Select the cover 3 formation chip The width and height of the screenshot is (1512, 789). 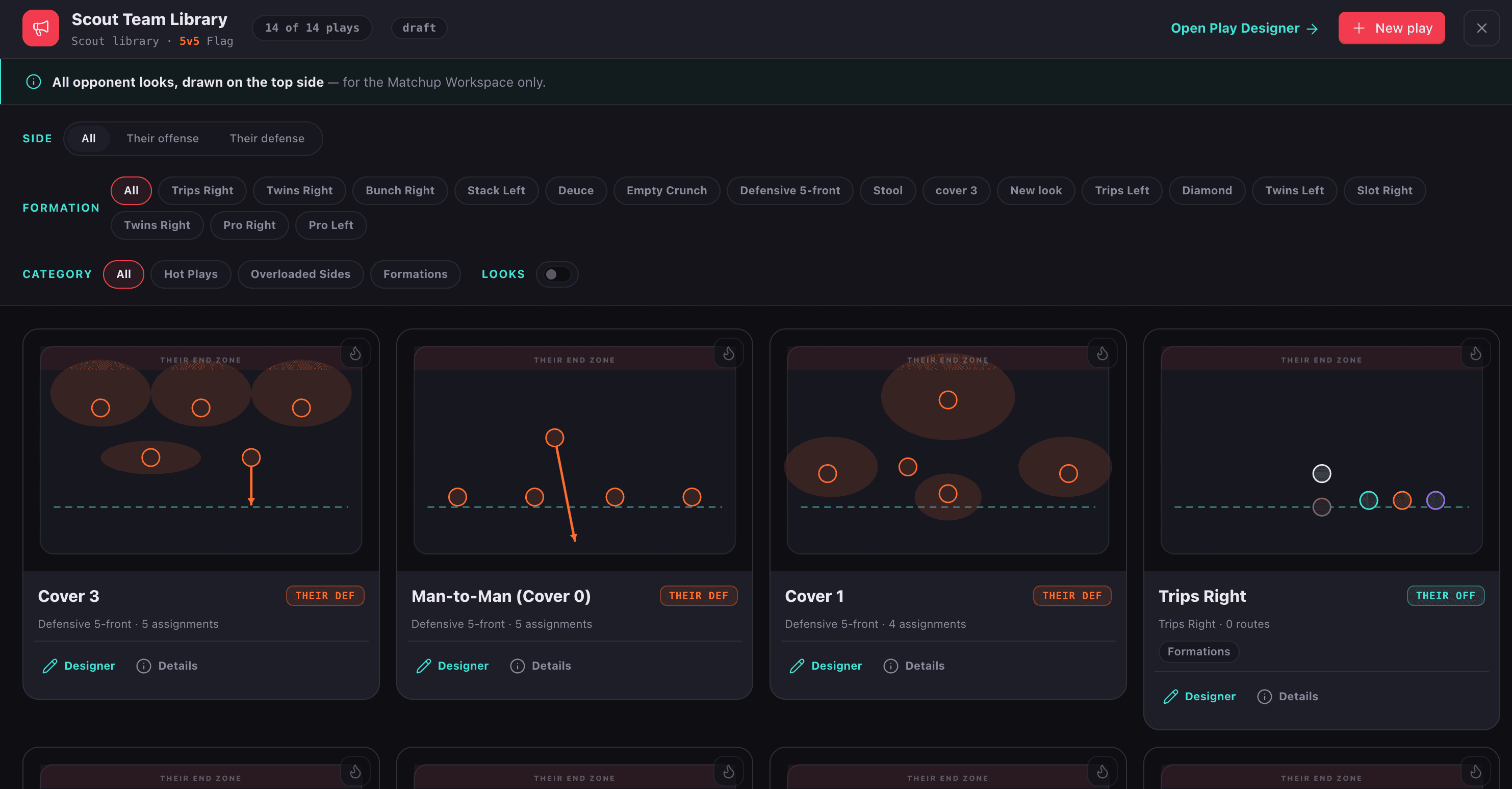pos(957,191)
